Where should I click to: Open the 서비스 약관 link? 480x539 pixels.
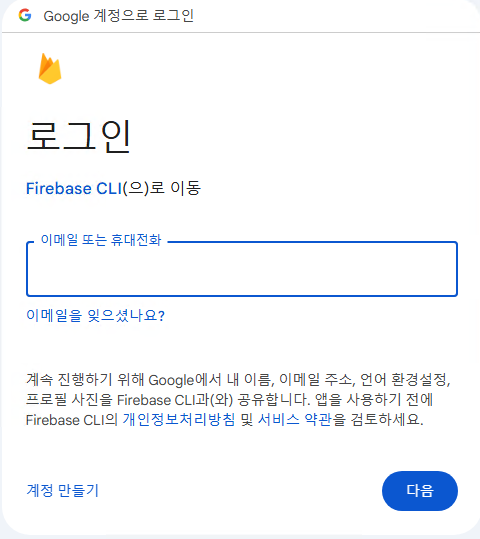295,419
